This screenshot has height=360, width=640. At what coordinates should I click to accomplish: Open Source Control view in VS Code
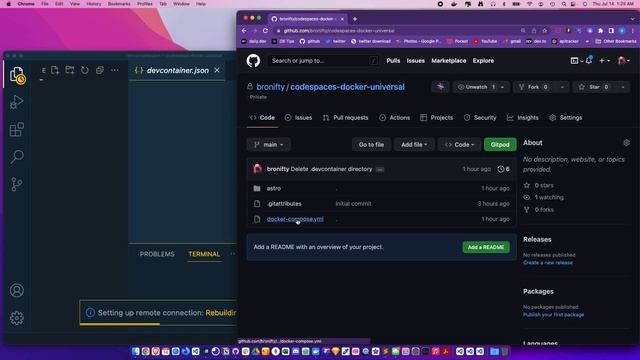pos(17,184)
